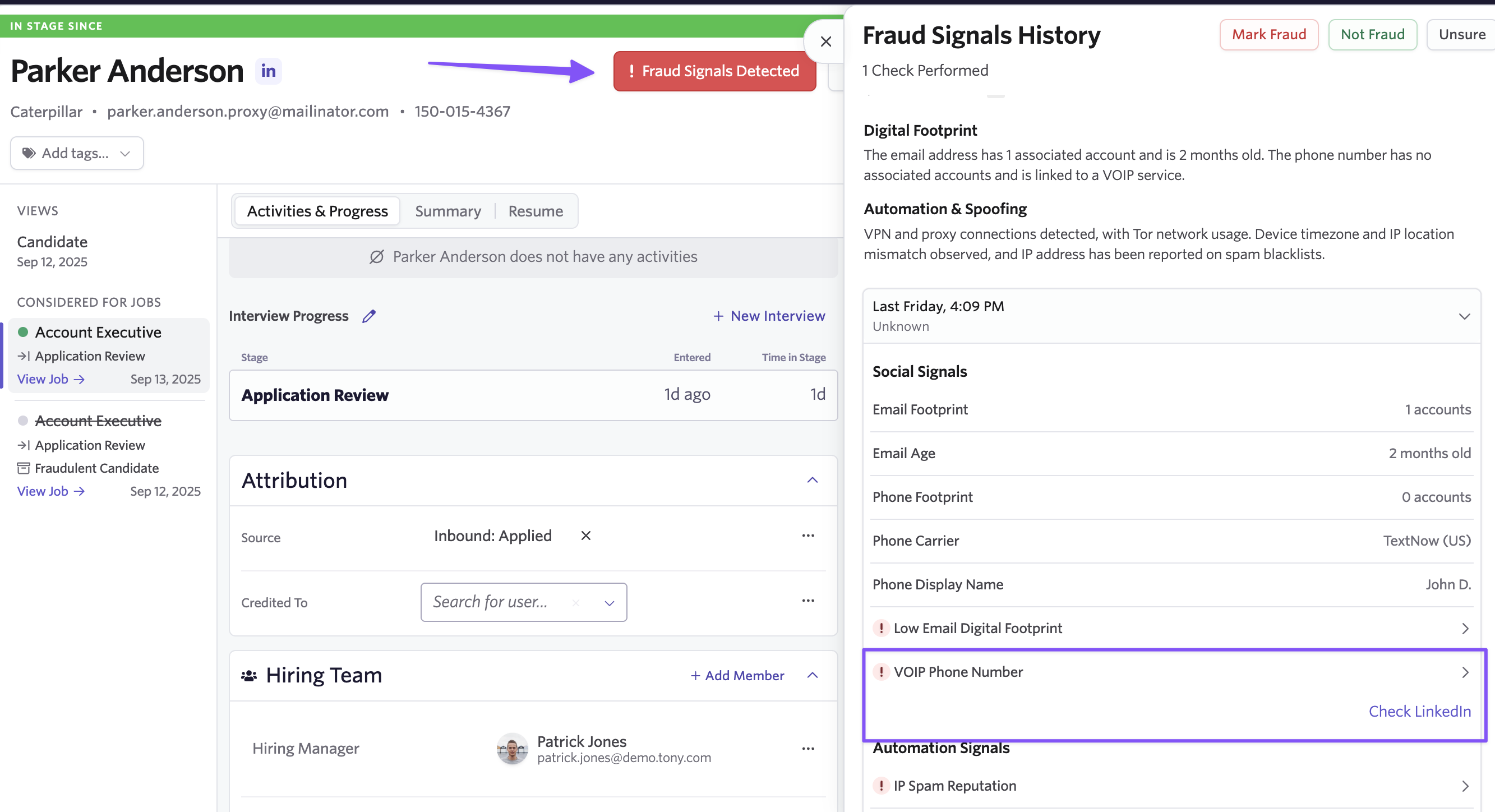Screen dimensions: 1495x812
Task: Edit Interview Progress with pencil icon
Action: tap(368, 316)
